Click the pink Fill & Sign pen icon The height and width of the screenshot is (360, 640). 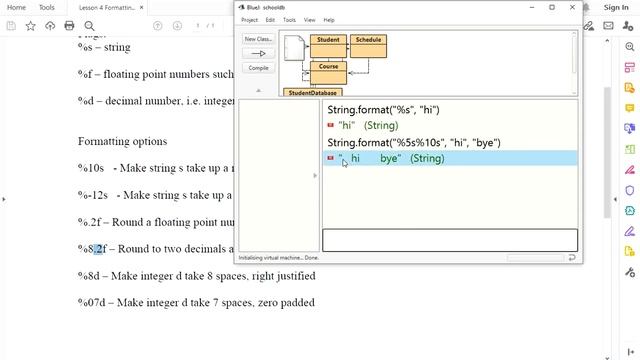pos(629,169)
